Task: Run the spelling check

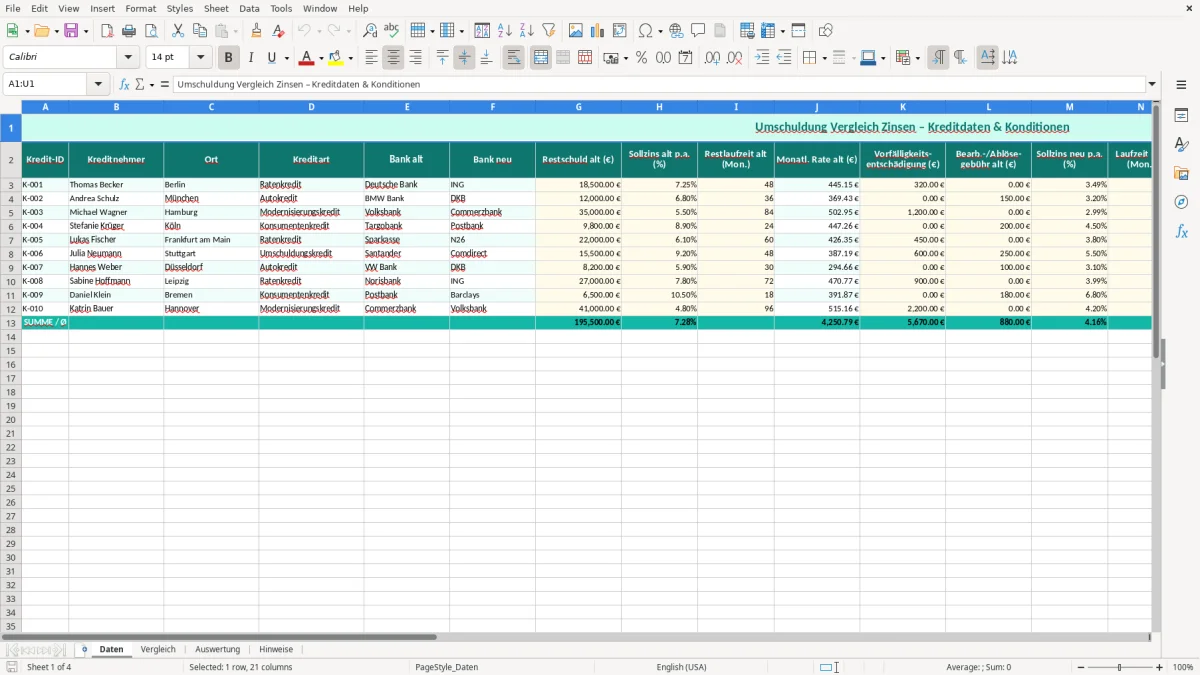Action: [x=392, y=31]
